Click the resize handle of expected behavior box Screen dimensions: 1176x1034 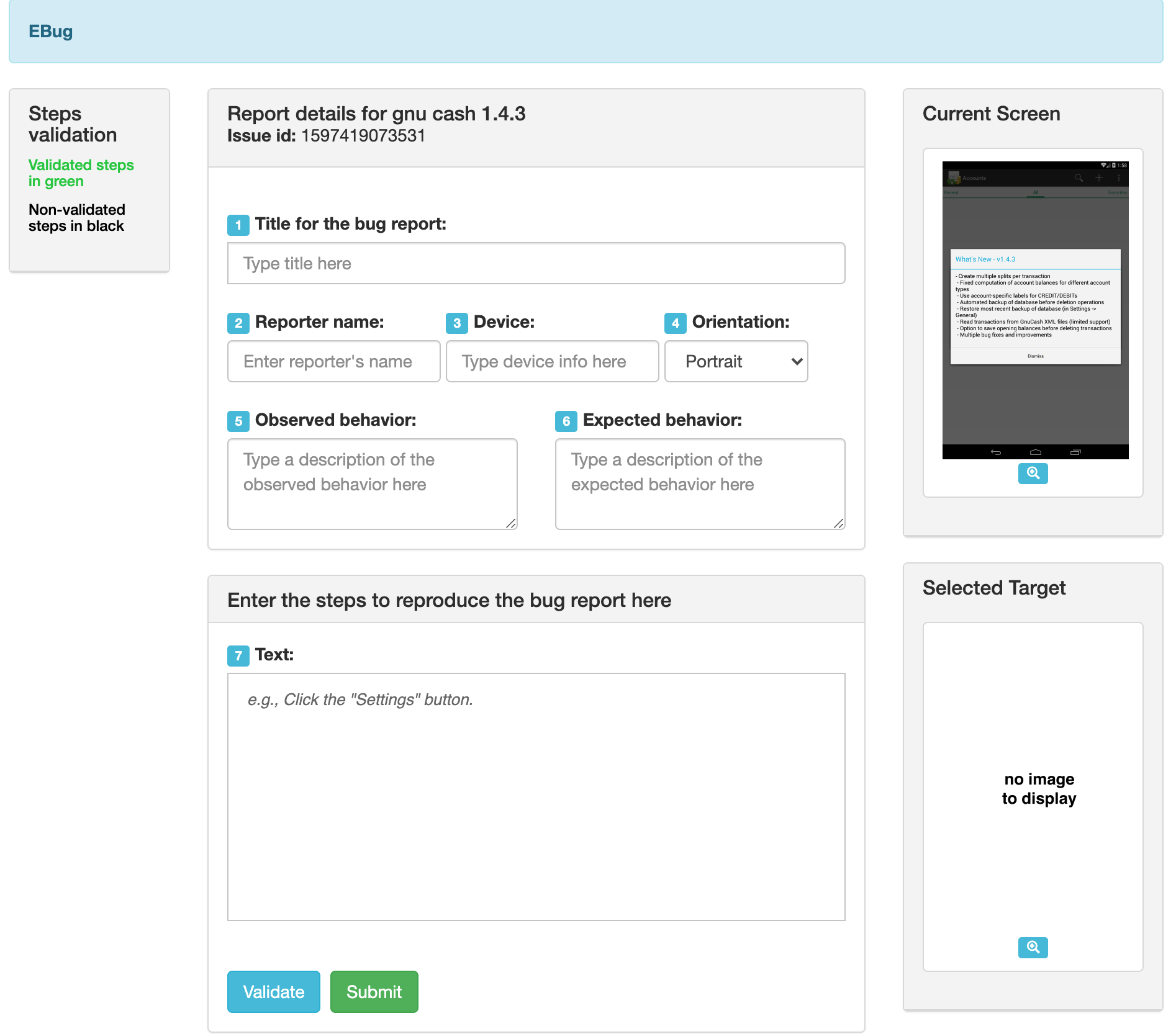(x=839, y=524)
